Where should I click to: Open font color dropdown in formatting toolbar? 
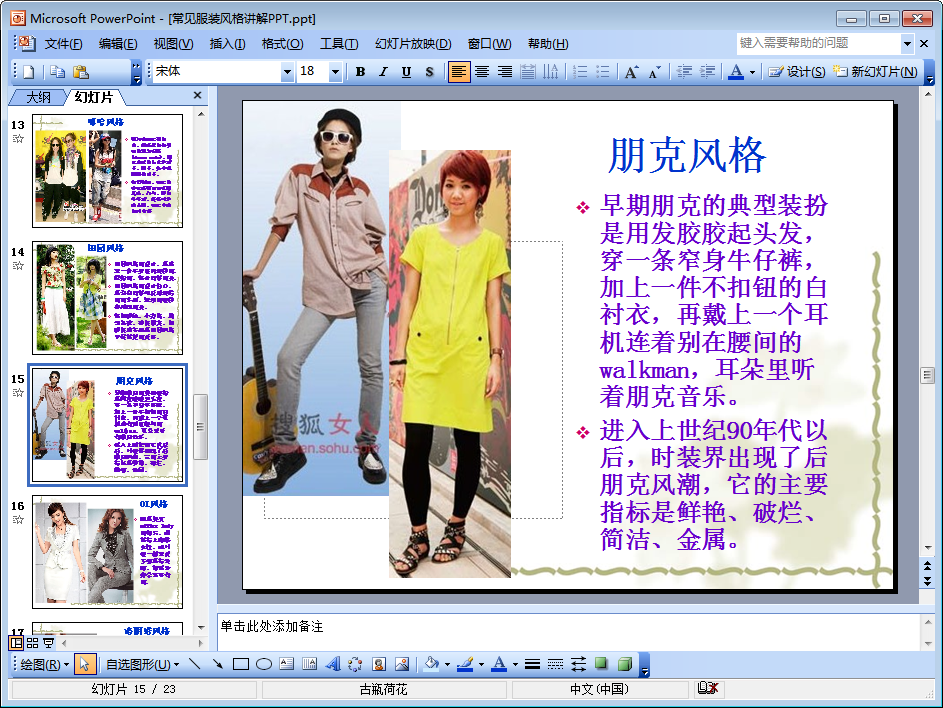[752, 73]
